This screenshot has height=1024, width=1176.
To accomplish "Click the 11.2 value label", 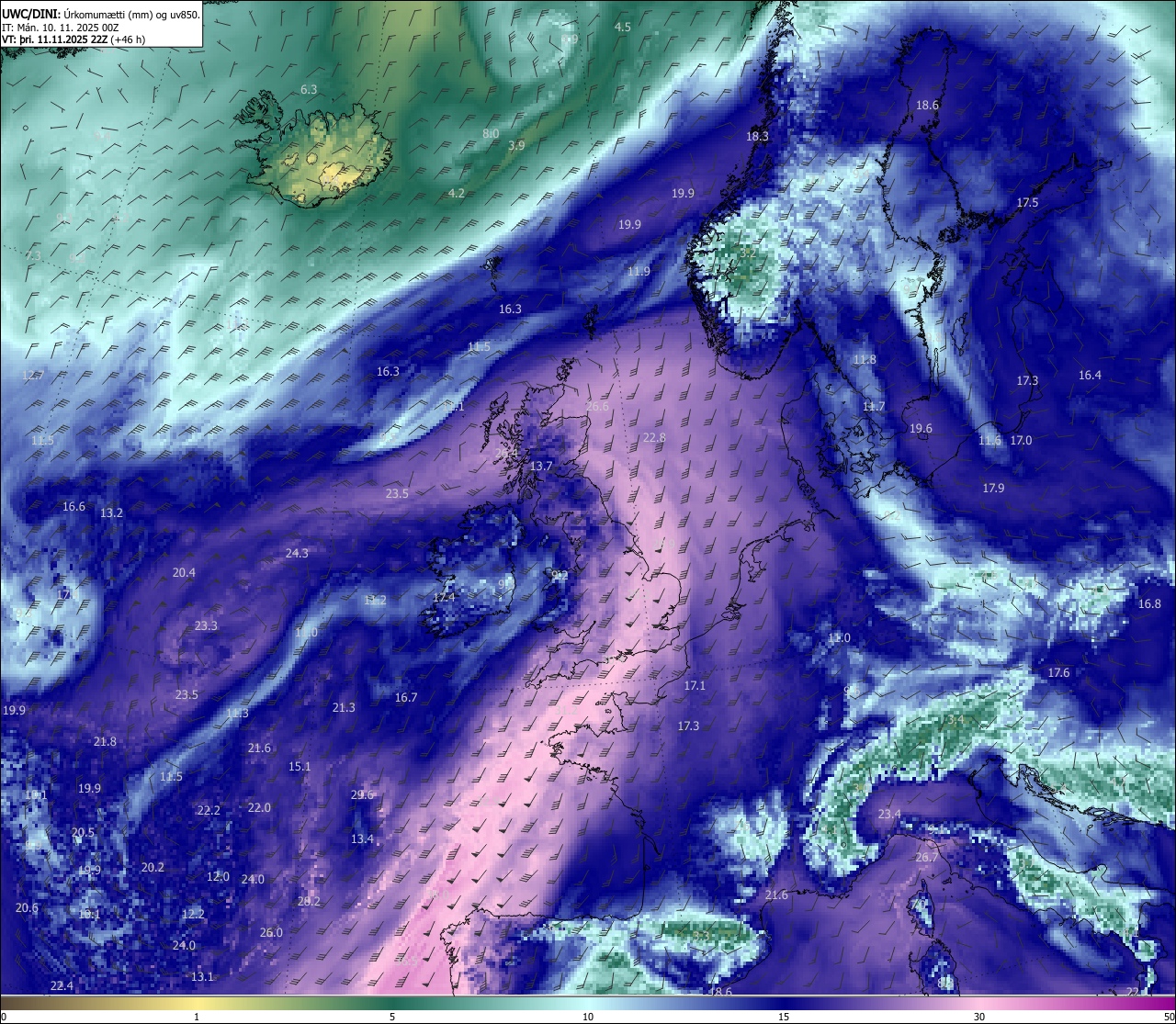I will click(375, 600).
